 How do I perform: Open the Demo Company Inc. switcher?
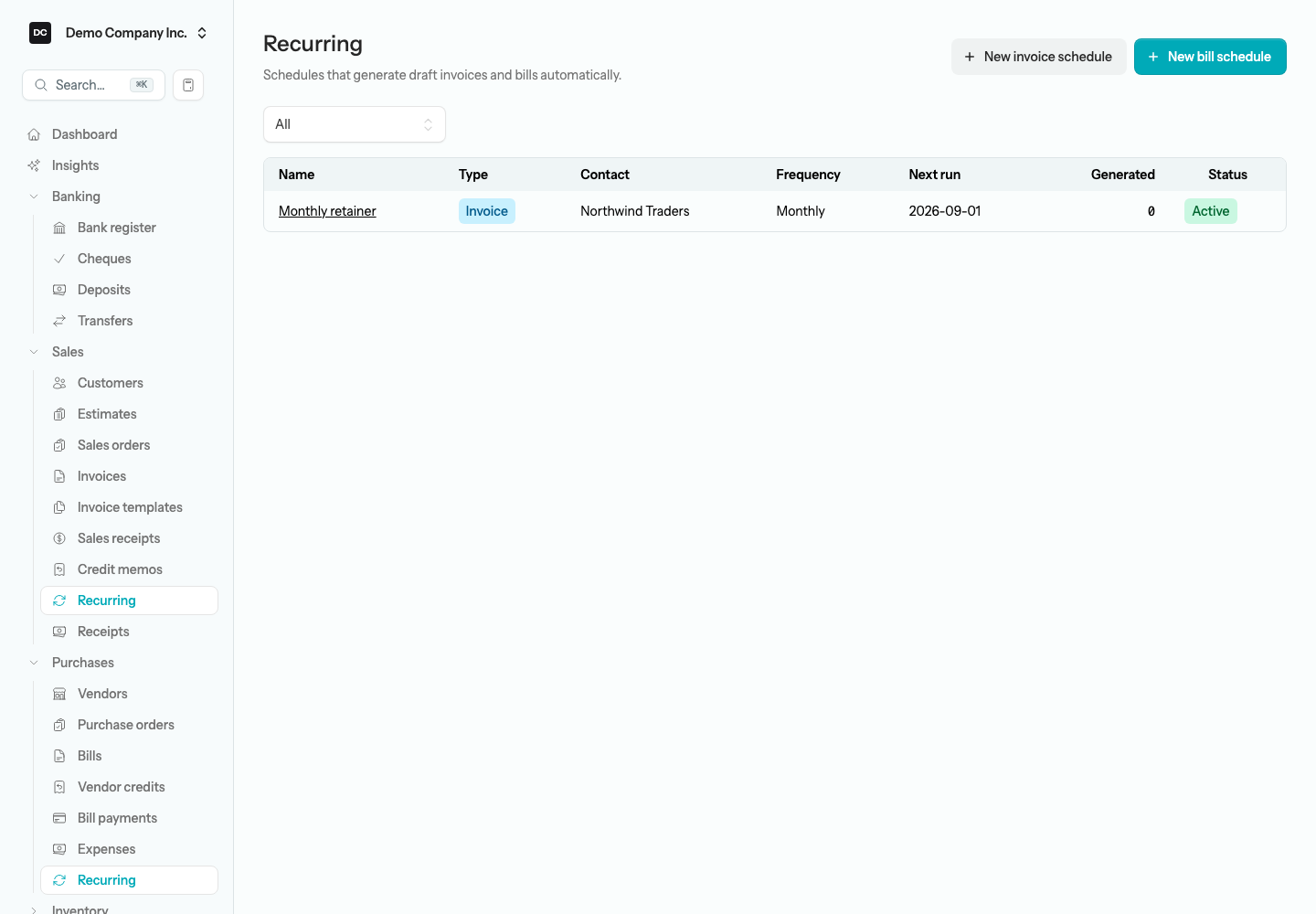(x=119, y=33)
